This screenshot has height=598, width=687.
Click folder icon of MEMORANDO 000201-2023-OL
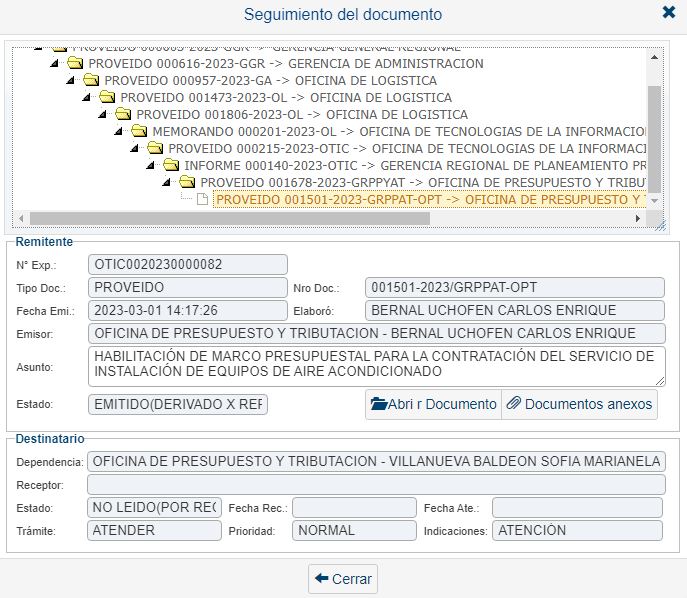tap(139, 131)
